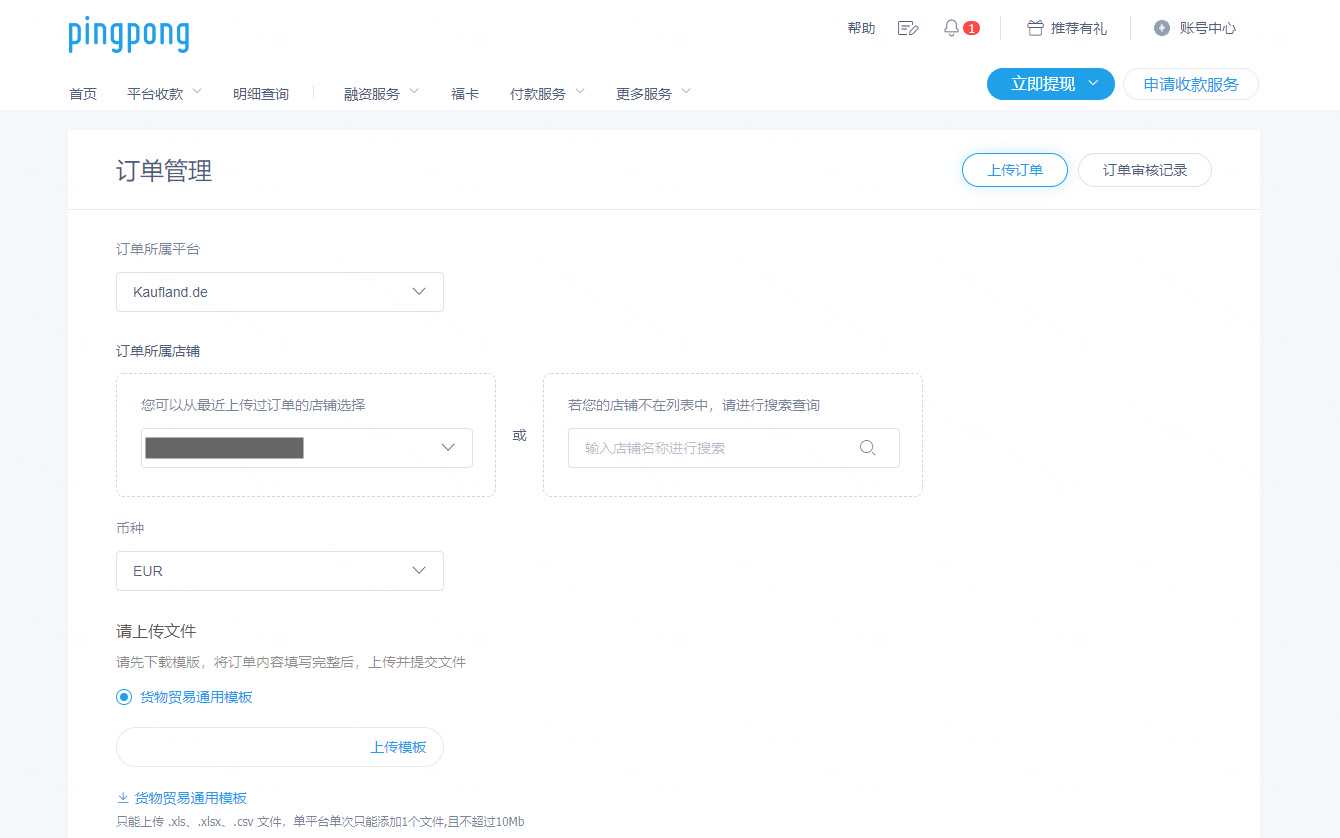The height and width of the screenshot is (838, 1340).
Task: Open the notification bell icon
Action: coord(951,28)
